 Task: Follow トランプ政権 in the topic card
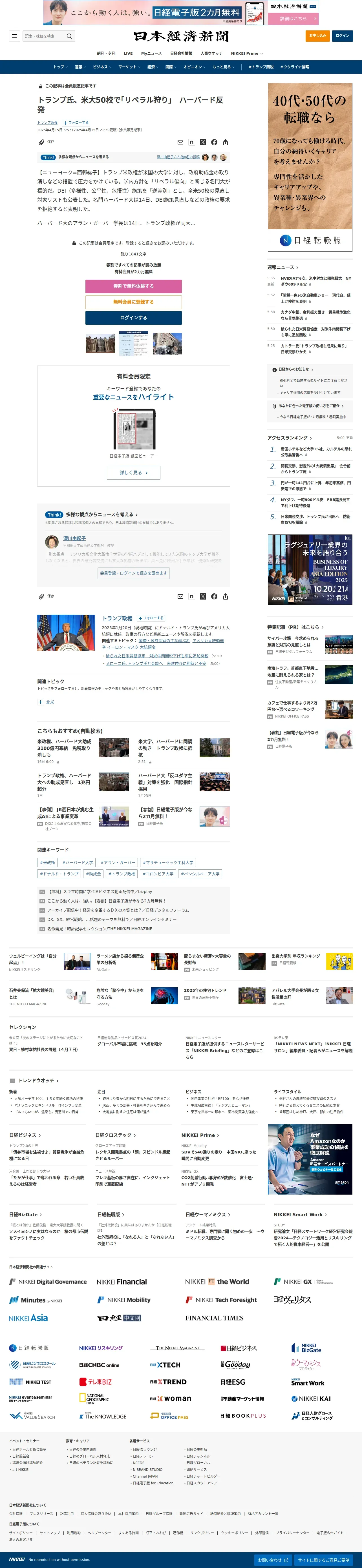(x=151, y=618)
